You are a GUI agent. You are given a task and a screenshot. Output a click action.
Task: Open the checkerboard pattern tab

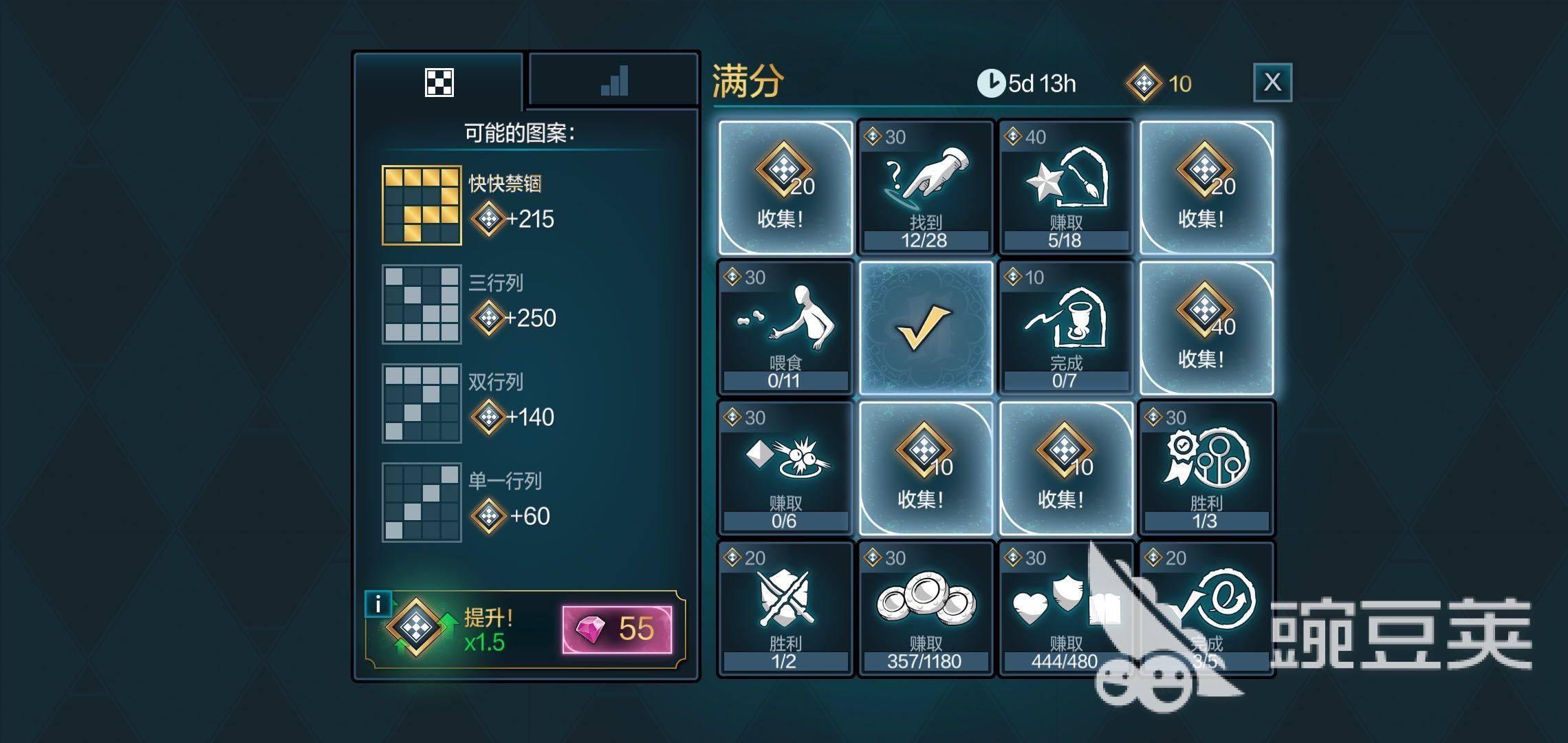point(439,82)
